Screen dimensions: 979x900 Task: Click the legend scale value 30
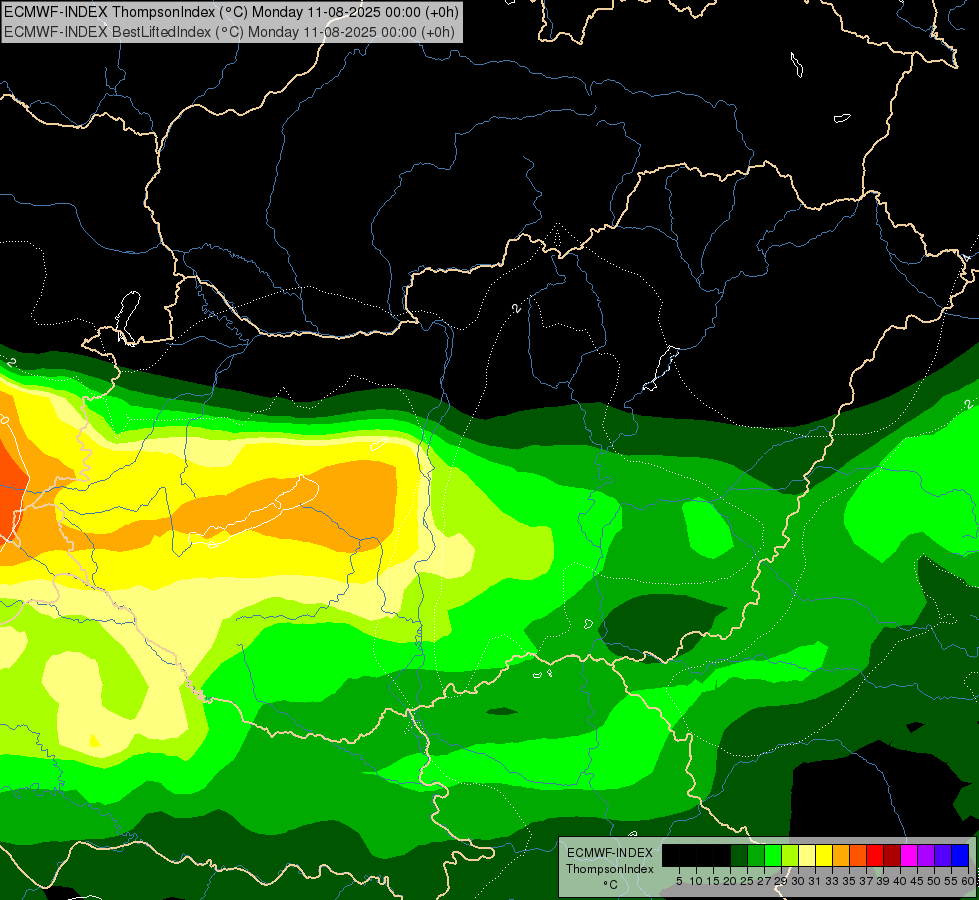click(x=798, y=881)
